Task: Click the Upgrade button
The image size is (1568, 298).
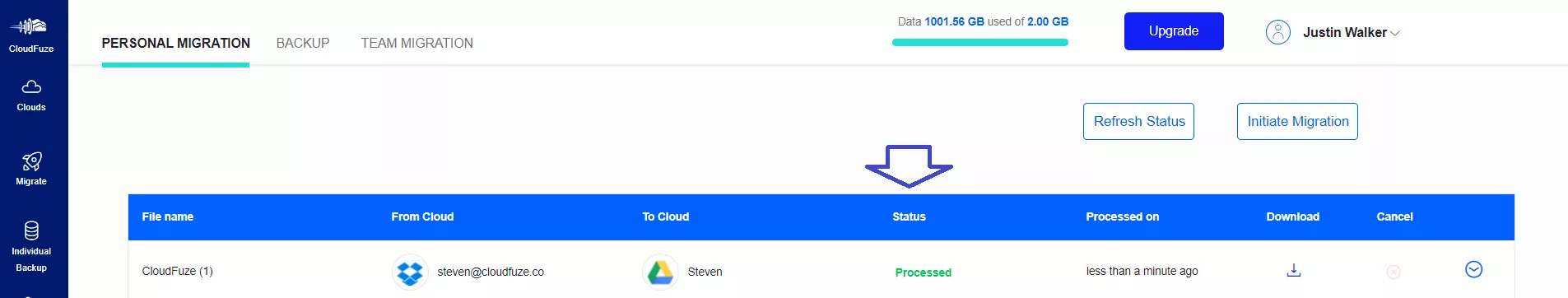Action: pyautogui.click(x=1174, y=31)
